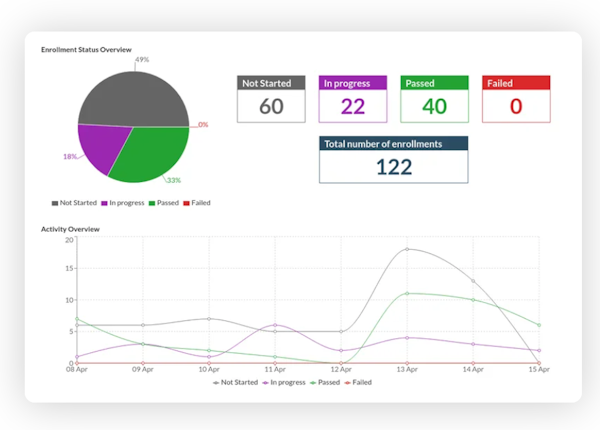Click the In progress count card
The image size is (600, 430).
point(353,99)
